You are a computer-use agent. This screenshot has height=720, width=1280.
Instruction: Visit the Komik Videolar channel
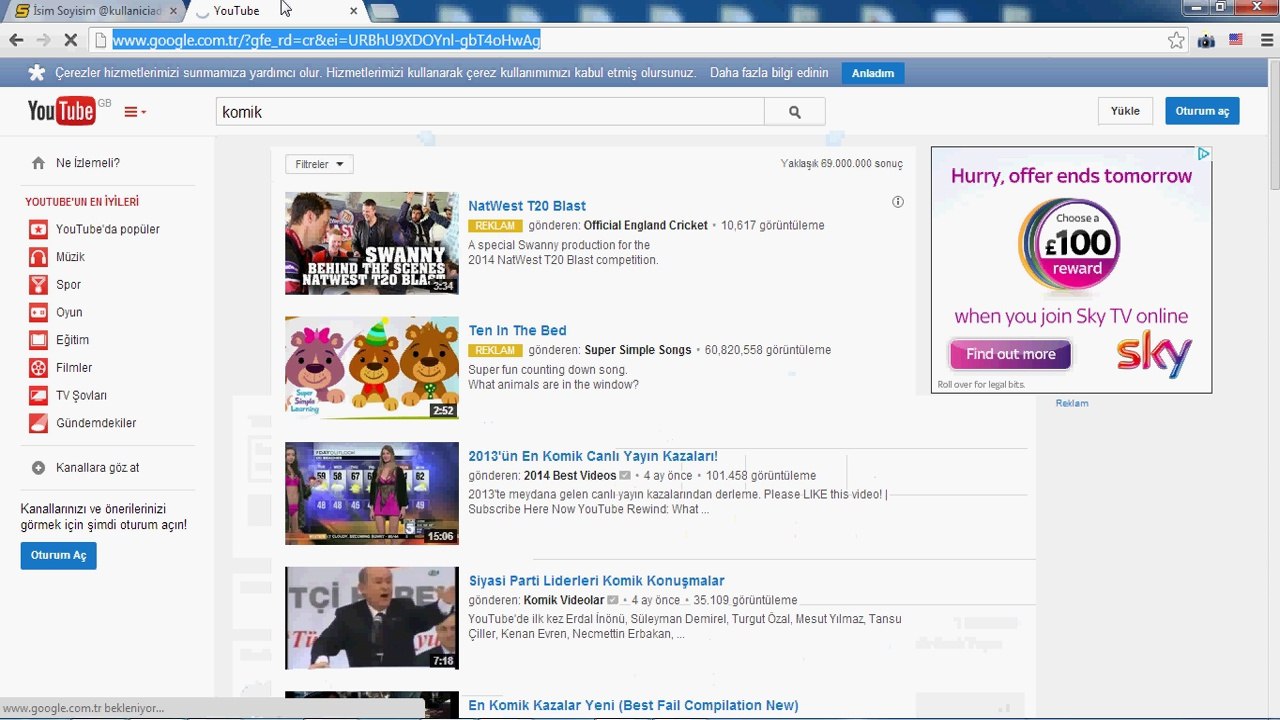tap(564, 600)
